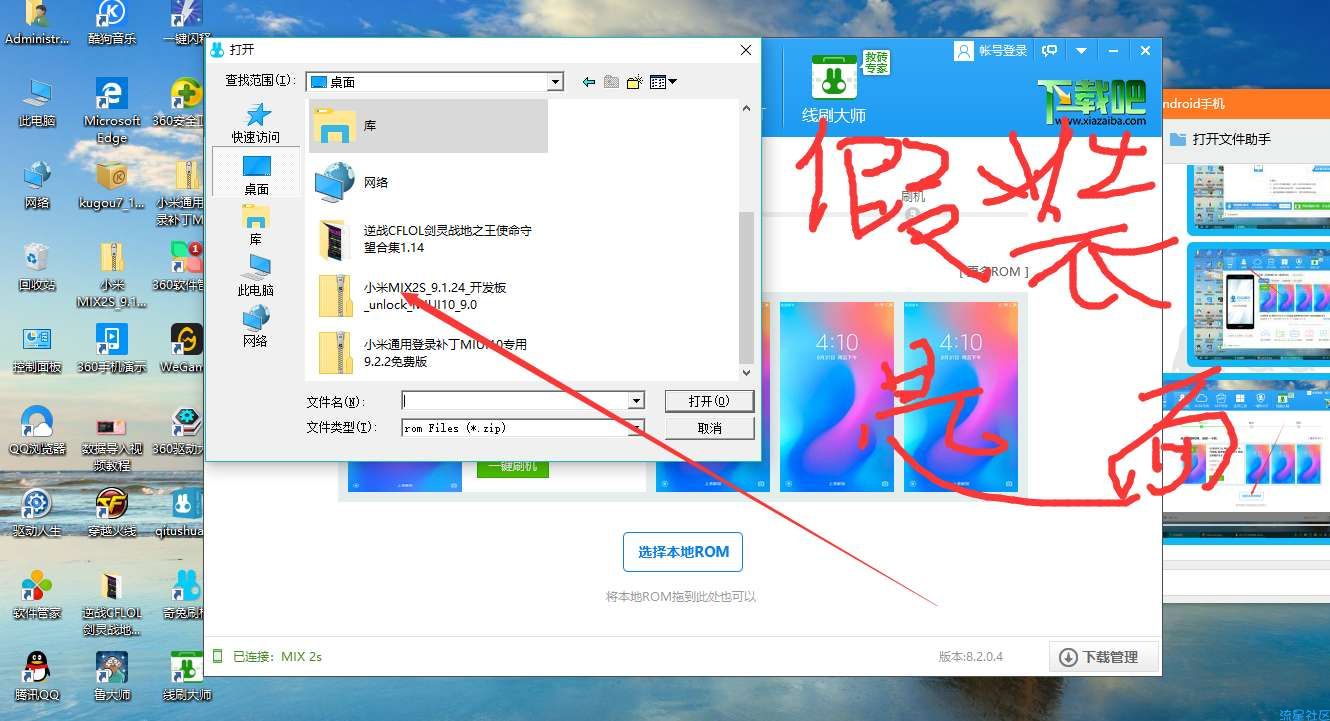Screen dimensions: 1330x721
Task: Go back to previous folder in Open dialog
Action: tap(589, 82)
